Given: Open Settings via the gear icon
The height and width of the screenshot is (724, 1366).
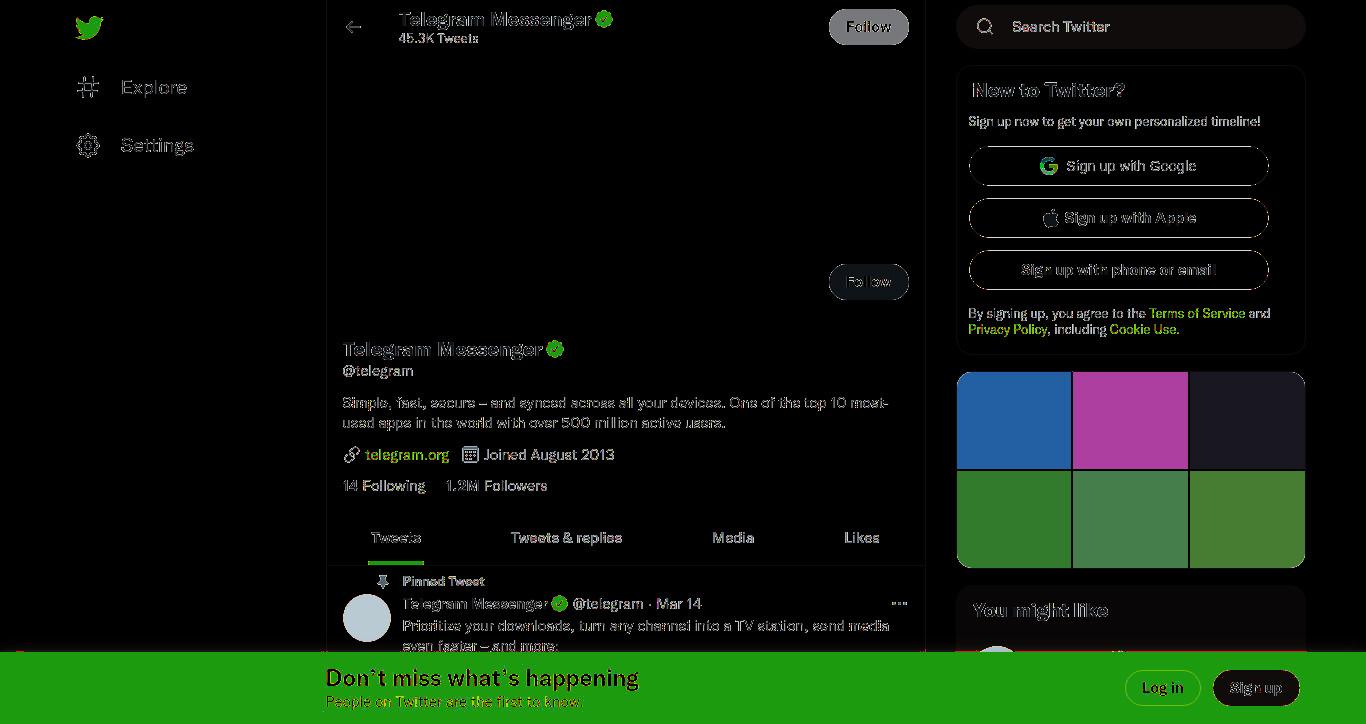Looking at the screenshot, I should pyautogui.click(x=88, y=146).
